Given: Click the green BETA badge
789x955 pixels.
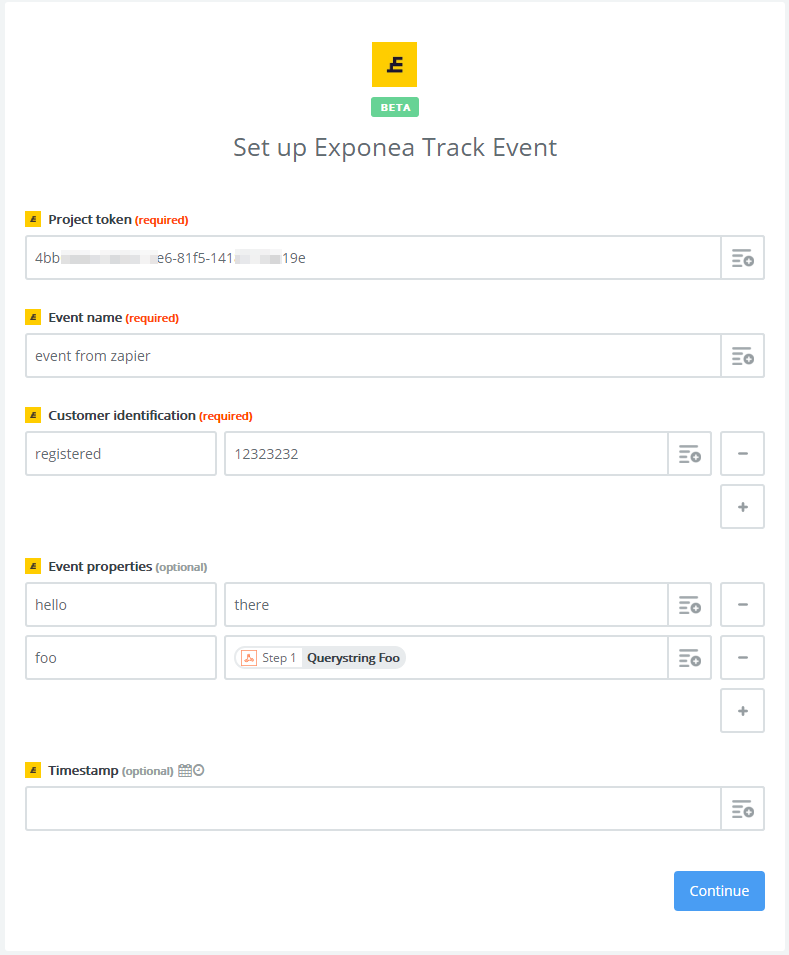Looking at the screenshot, I should (395, 107).
